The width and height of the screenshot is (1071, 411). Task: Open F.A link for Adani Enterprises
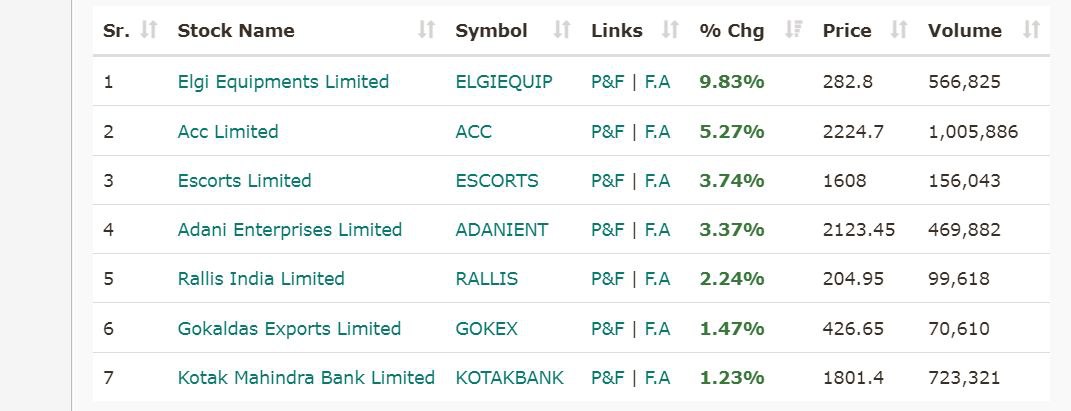coord(657,230)
